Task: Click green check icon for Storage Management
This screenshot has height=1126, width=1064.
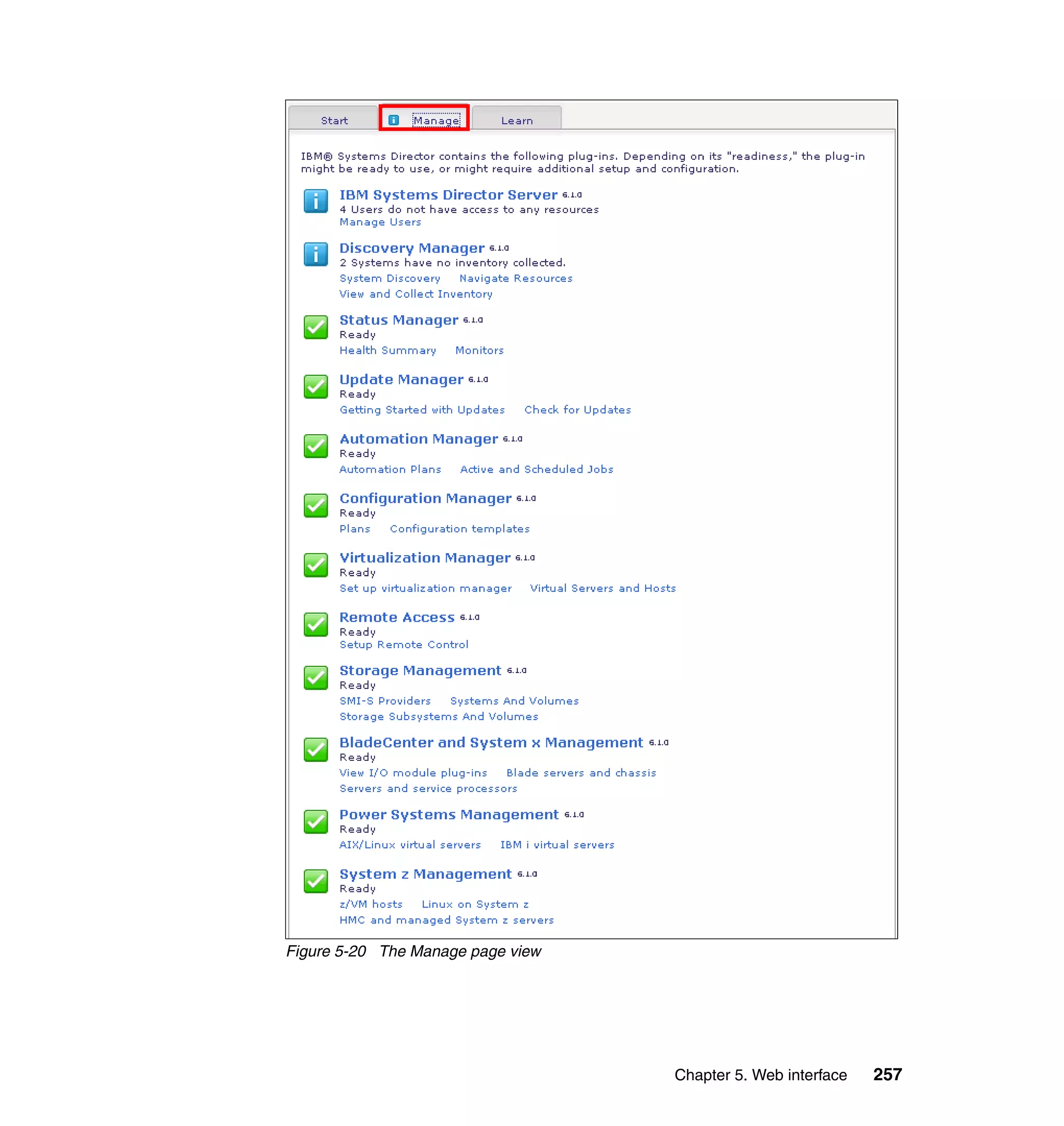Action: 315,678
